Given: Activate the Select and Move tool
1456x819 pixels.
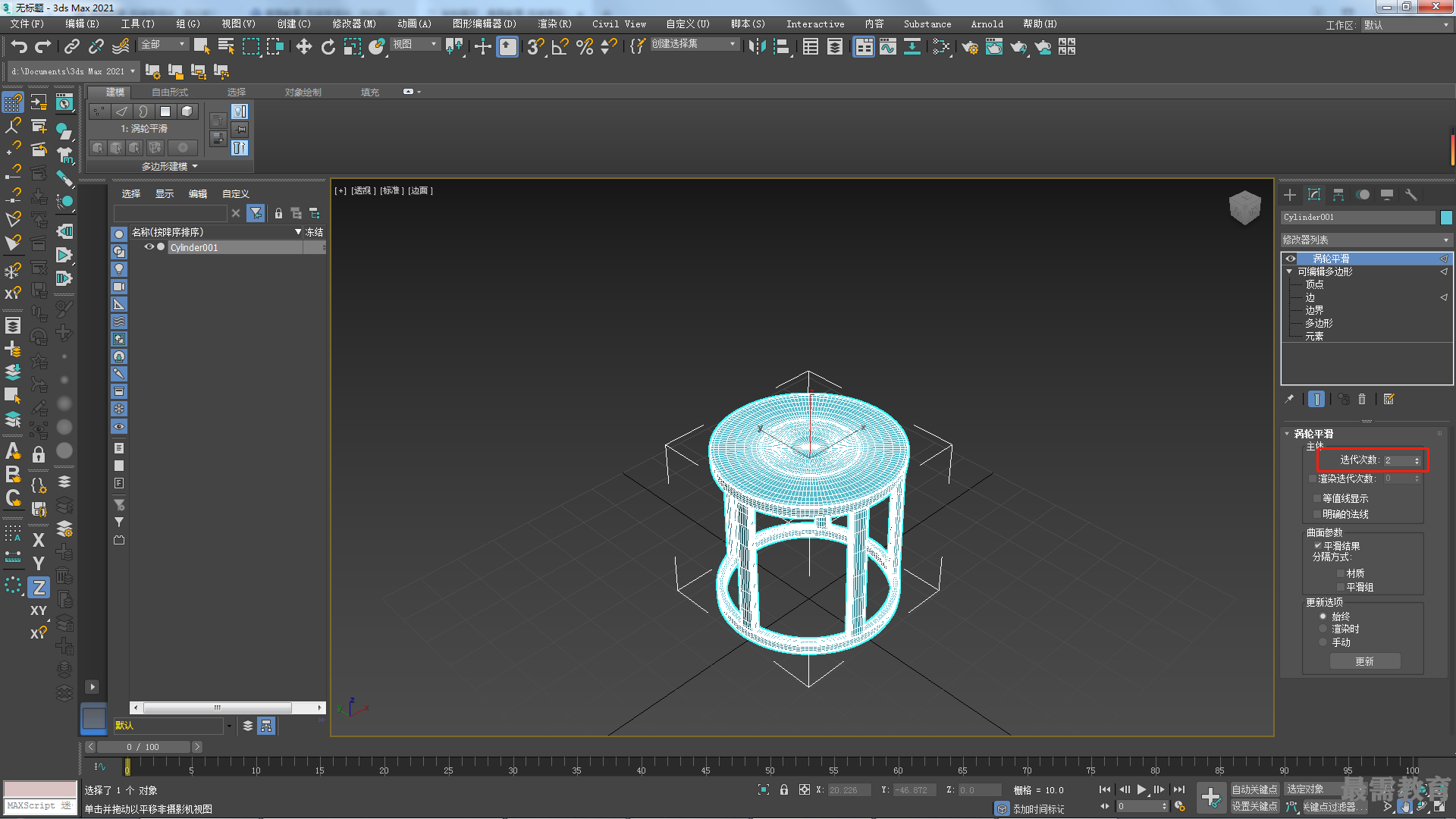Looking at the screenshot, I should pos(304,47).
